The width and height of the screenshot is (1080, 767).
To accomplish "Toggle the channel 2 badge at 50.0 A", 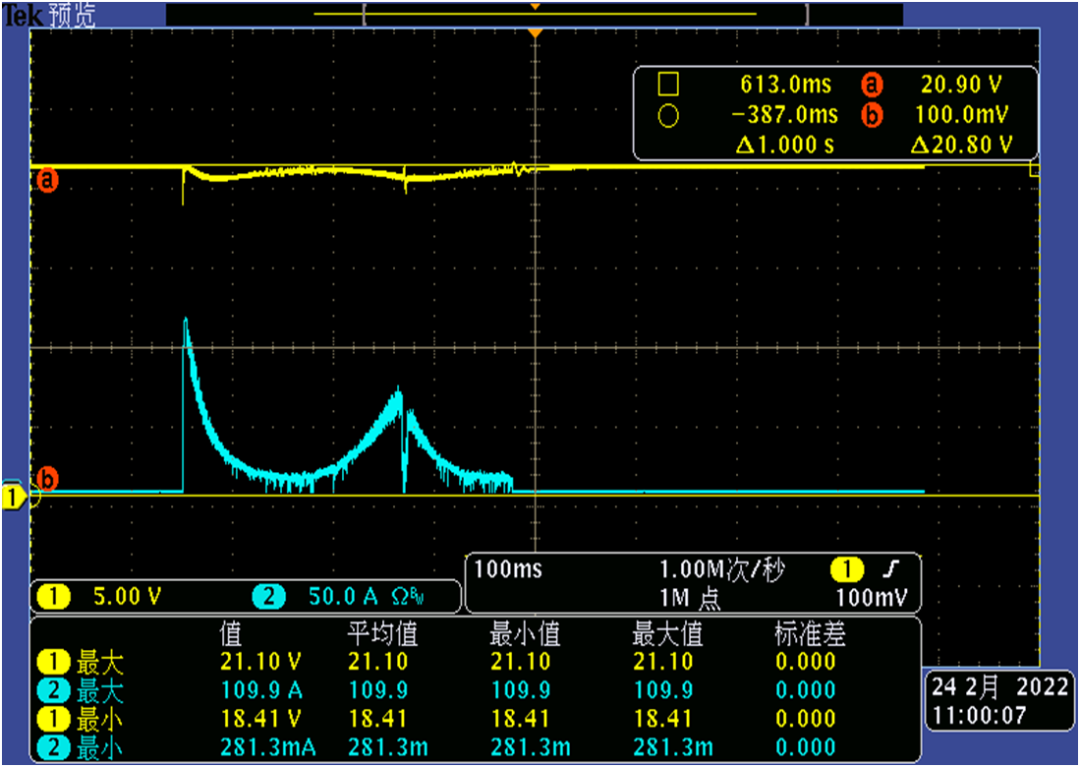I will click(268, 598).
